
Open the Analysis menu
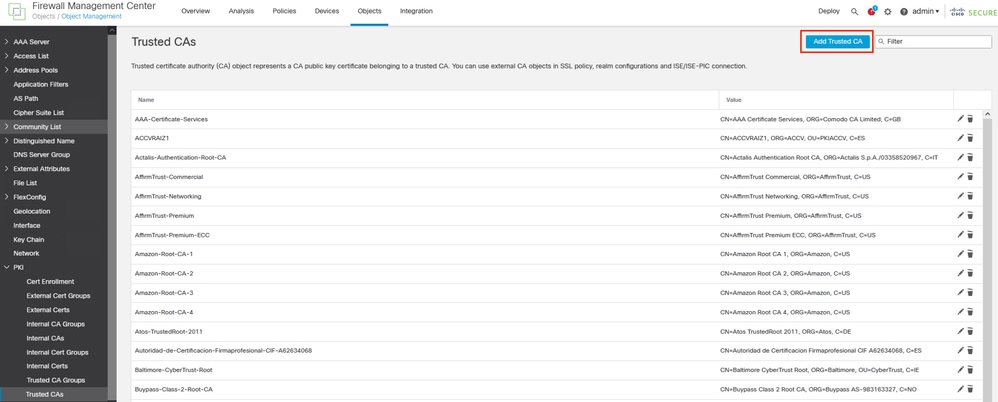click(x=241, y=11)
